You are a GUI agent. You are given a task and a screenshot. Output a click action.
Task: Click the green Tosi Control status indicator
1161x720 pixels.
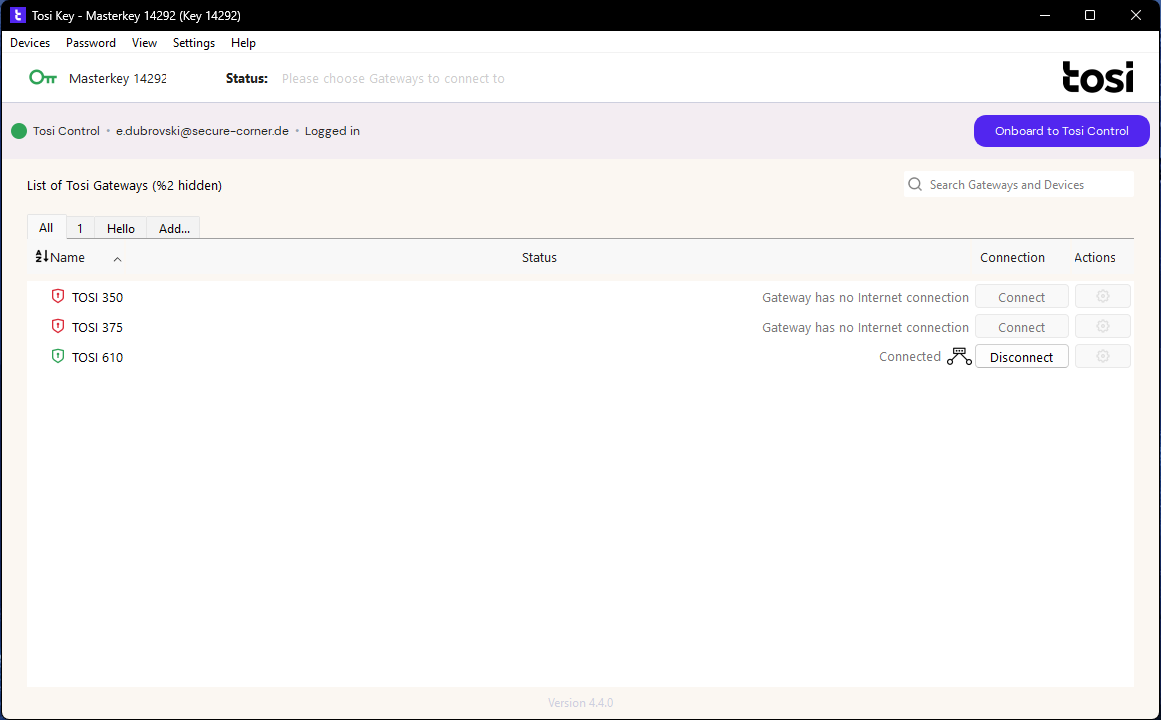pyautogui.click(x=19, y=131)
